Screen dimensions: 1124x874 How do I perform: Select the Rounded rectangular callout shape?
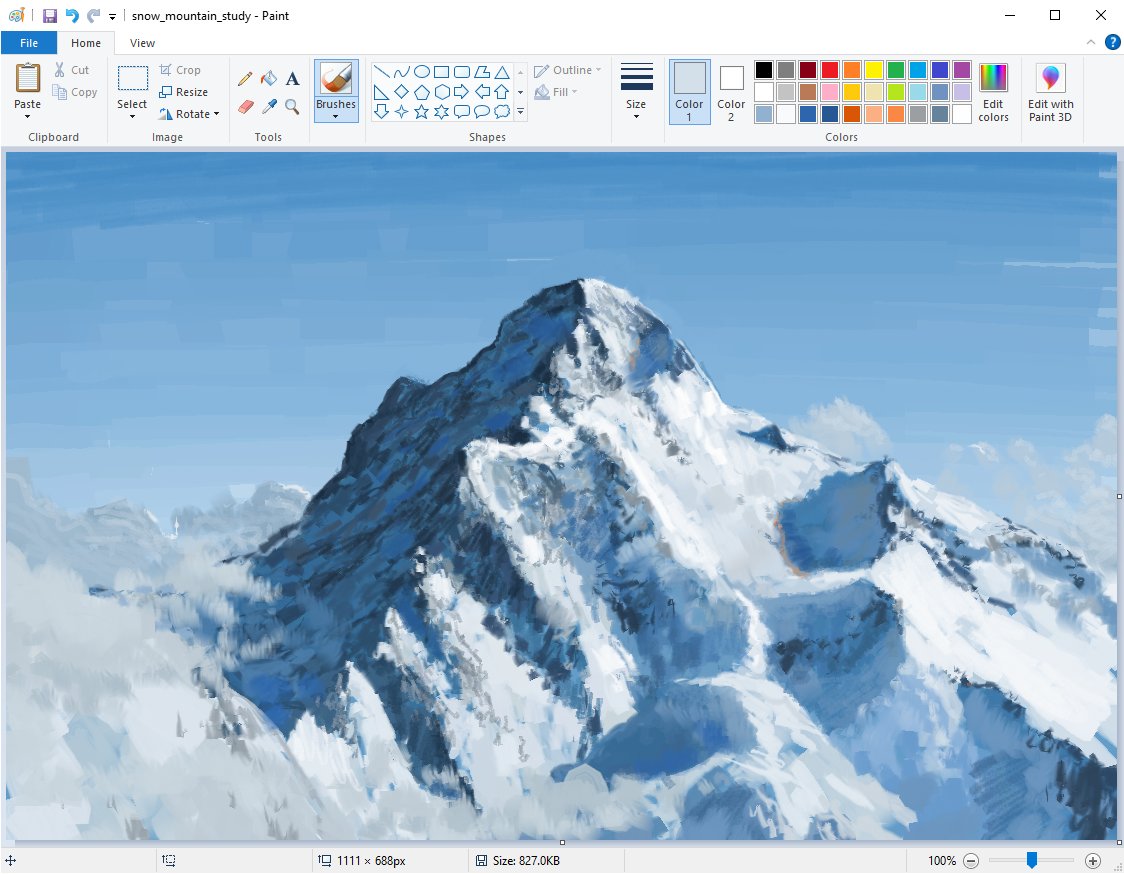pyautogui.click(x=462, y=111)
